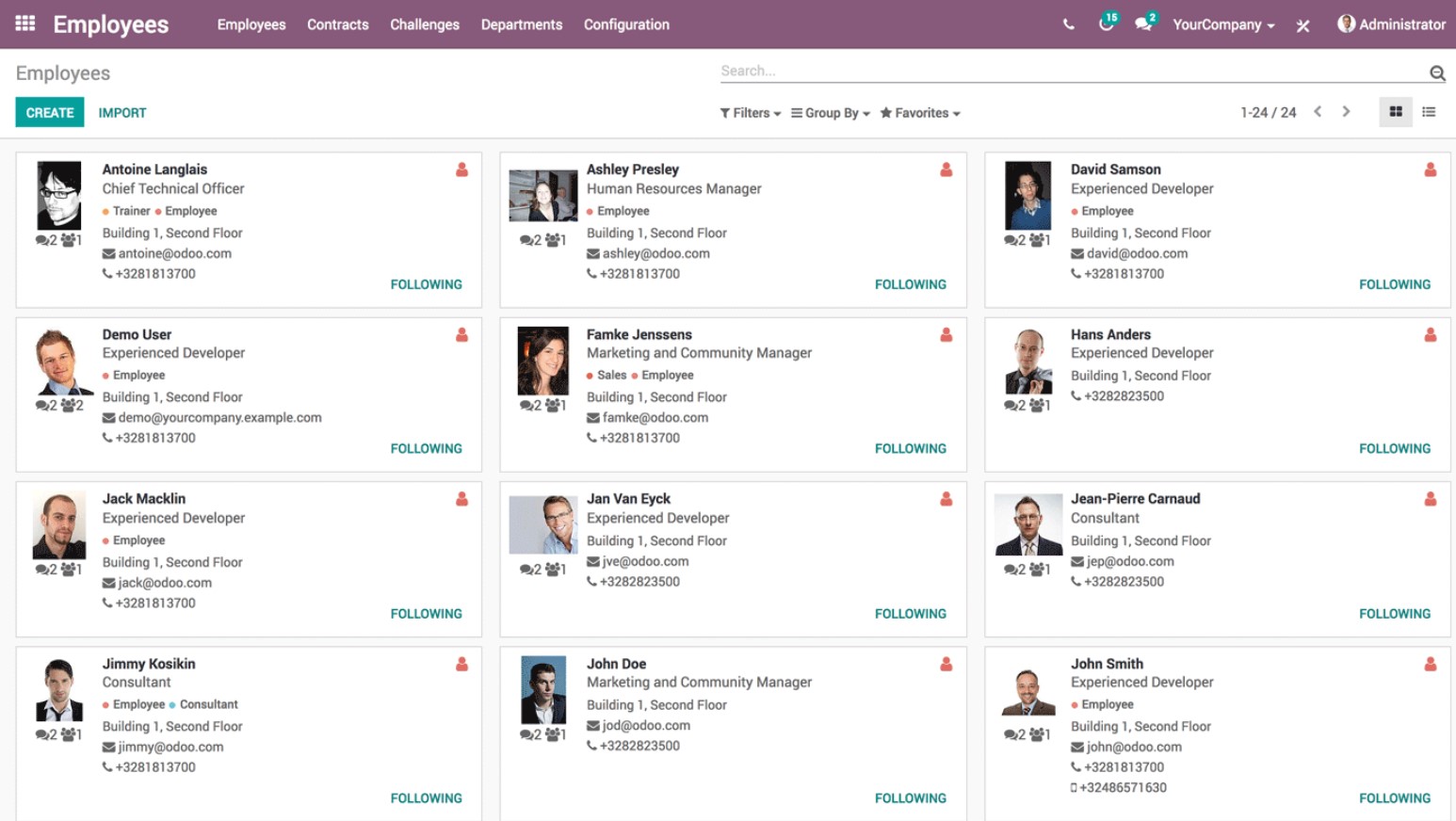The height and width of the screenshot is (821, 1456).
Task: Click presence icon on John Smith card
Action: (x=1430, y=664)
